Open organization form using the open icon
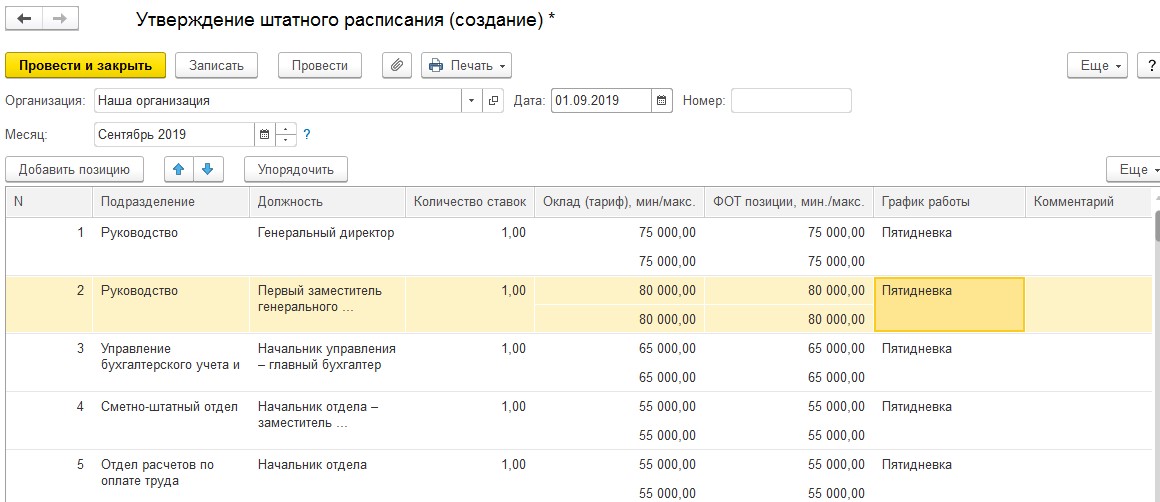 [493, 101]
